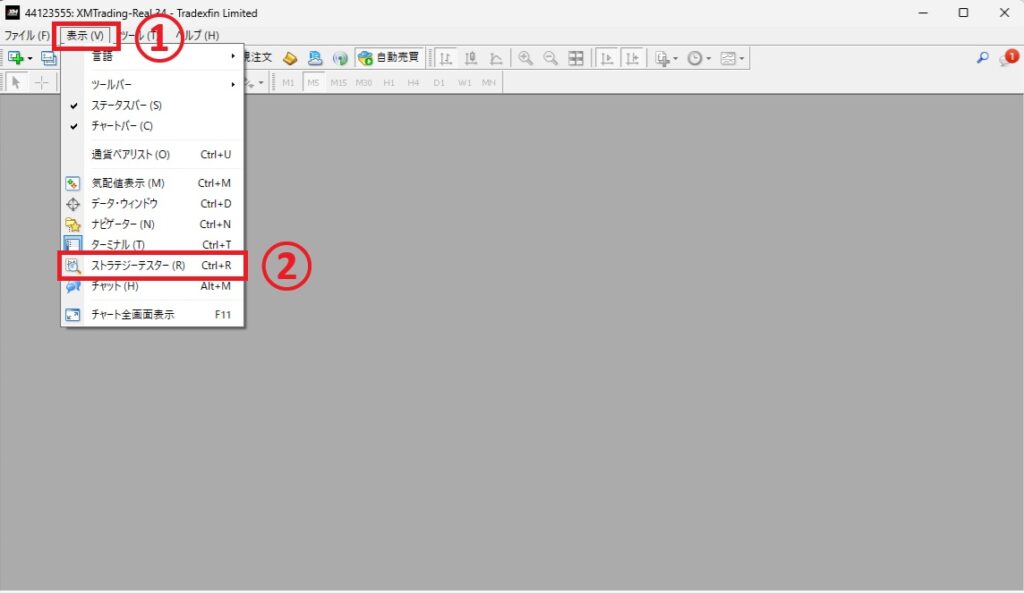1024x593 pixels.
Task: Toggle the auto scroll chart icon
Action: click(x=607, y=58)
